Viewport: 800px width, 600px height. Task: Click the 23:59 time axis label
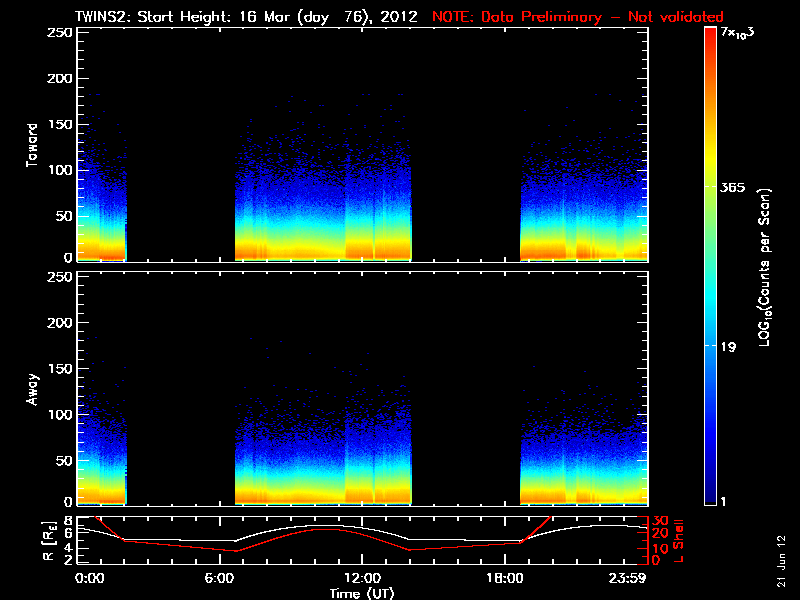click(x=627, y=579)
